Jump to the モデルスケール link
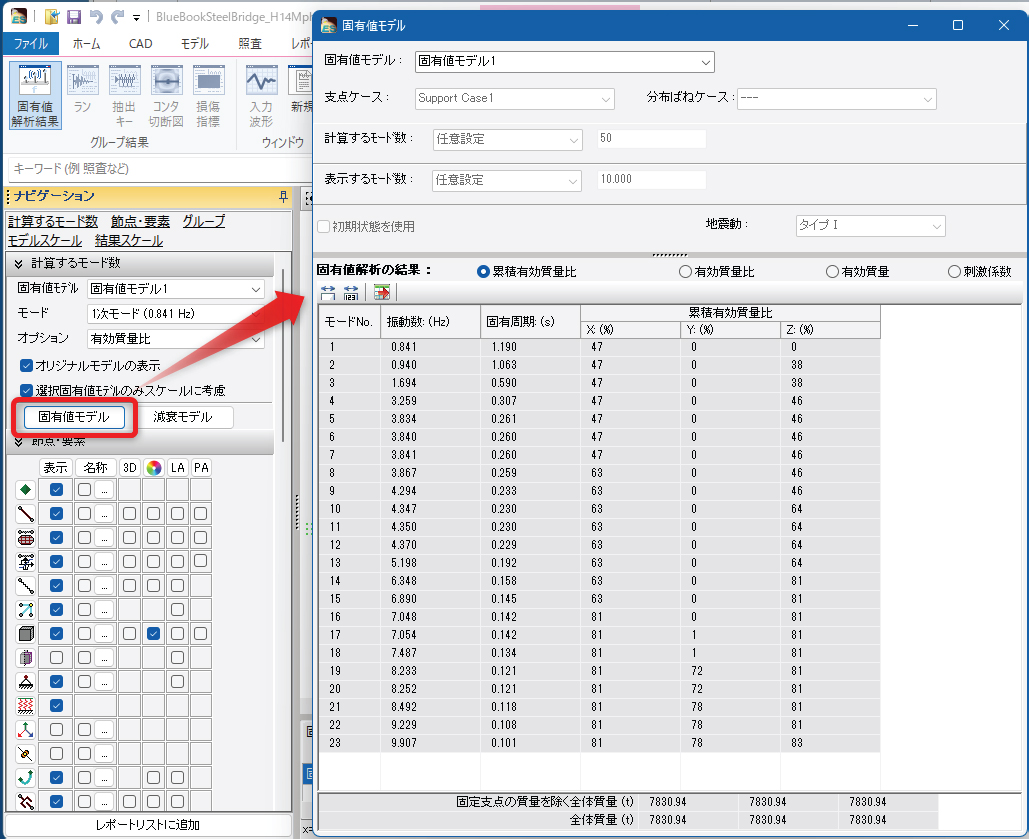Viewport: 1029px width, 839px height. tap(45, 240)
